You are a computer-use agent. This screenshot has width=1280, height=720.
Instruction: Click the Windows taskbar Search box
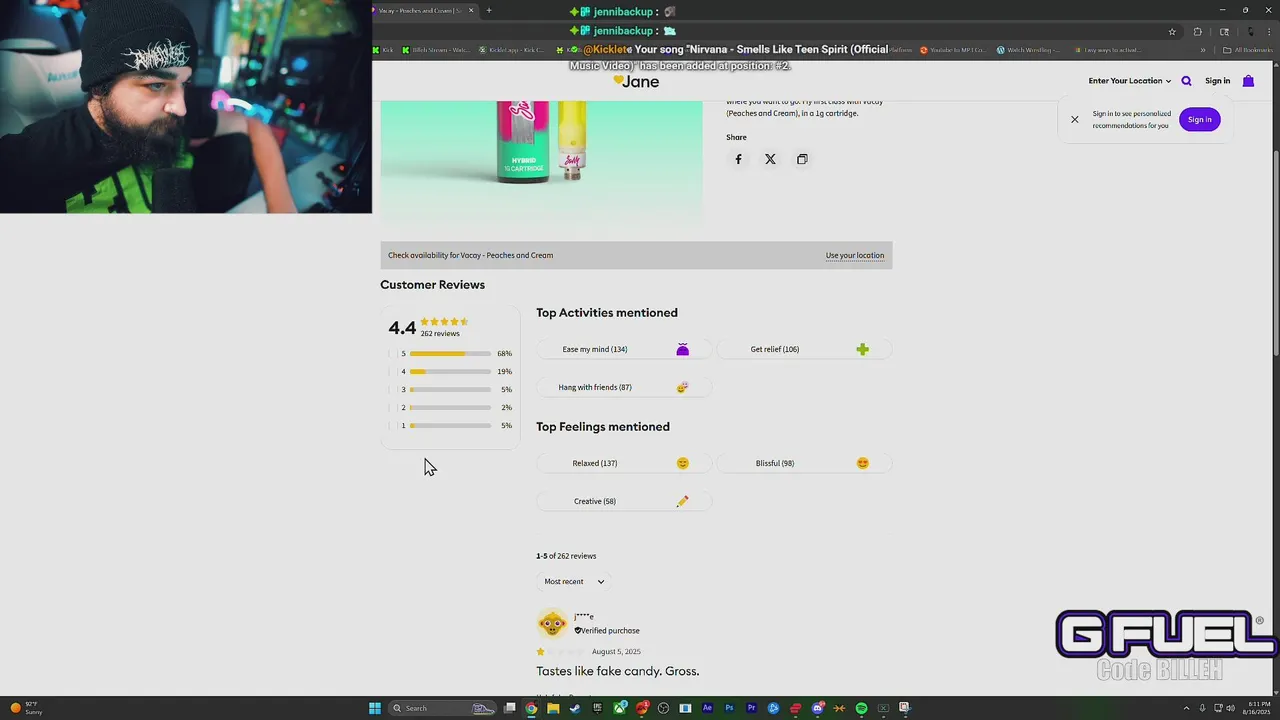click(x=440, y=708)
